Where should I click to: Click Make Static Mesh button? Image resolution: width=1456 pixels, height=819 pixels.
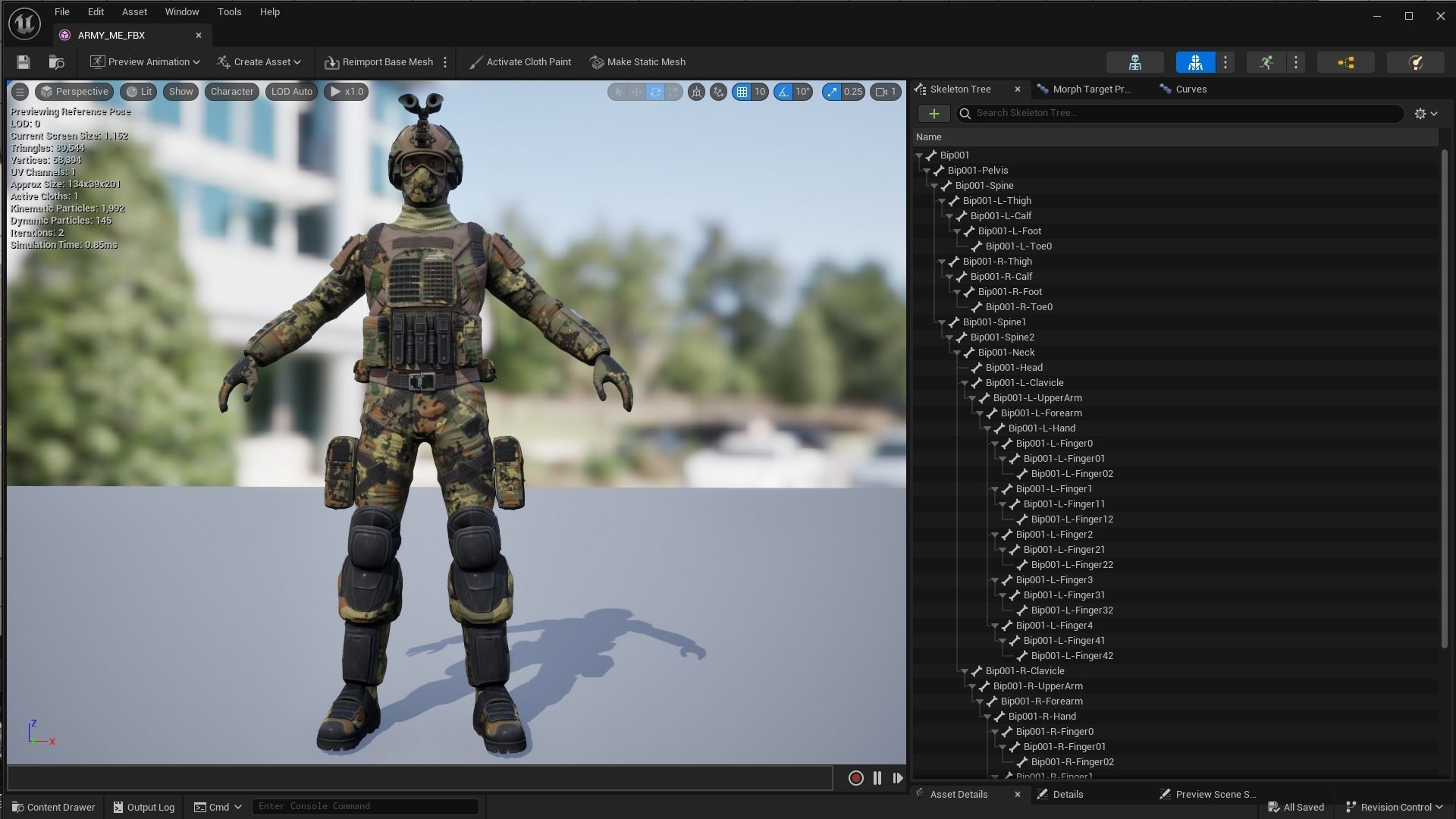[638, 62]
